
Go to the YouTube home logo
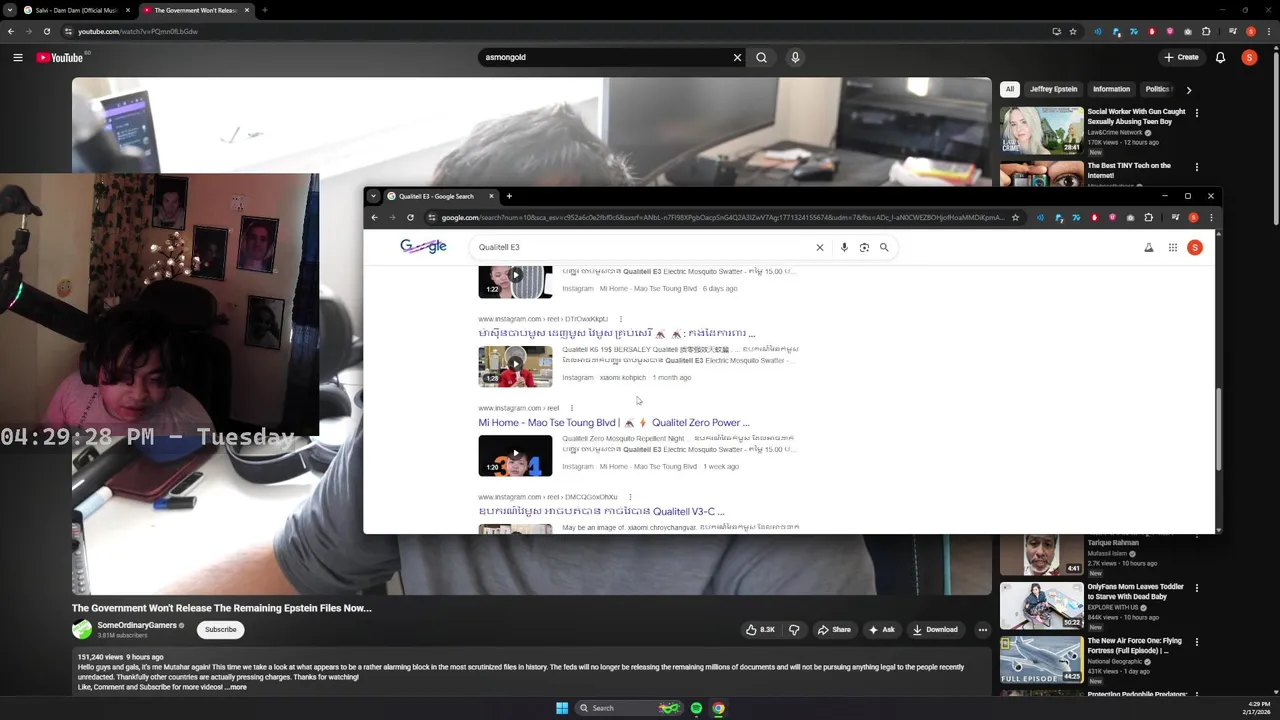click(60, 57)
